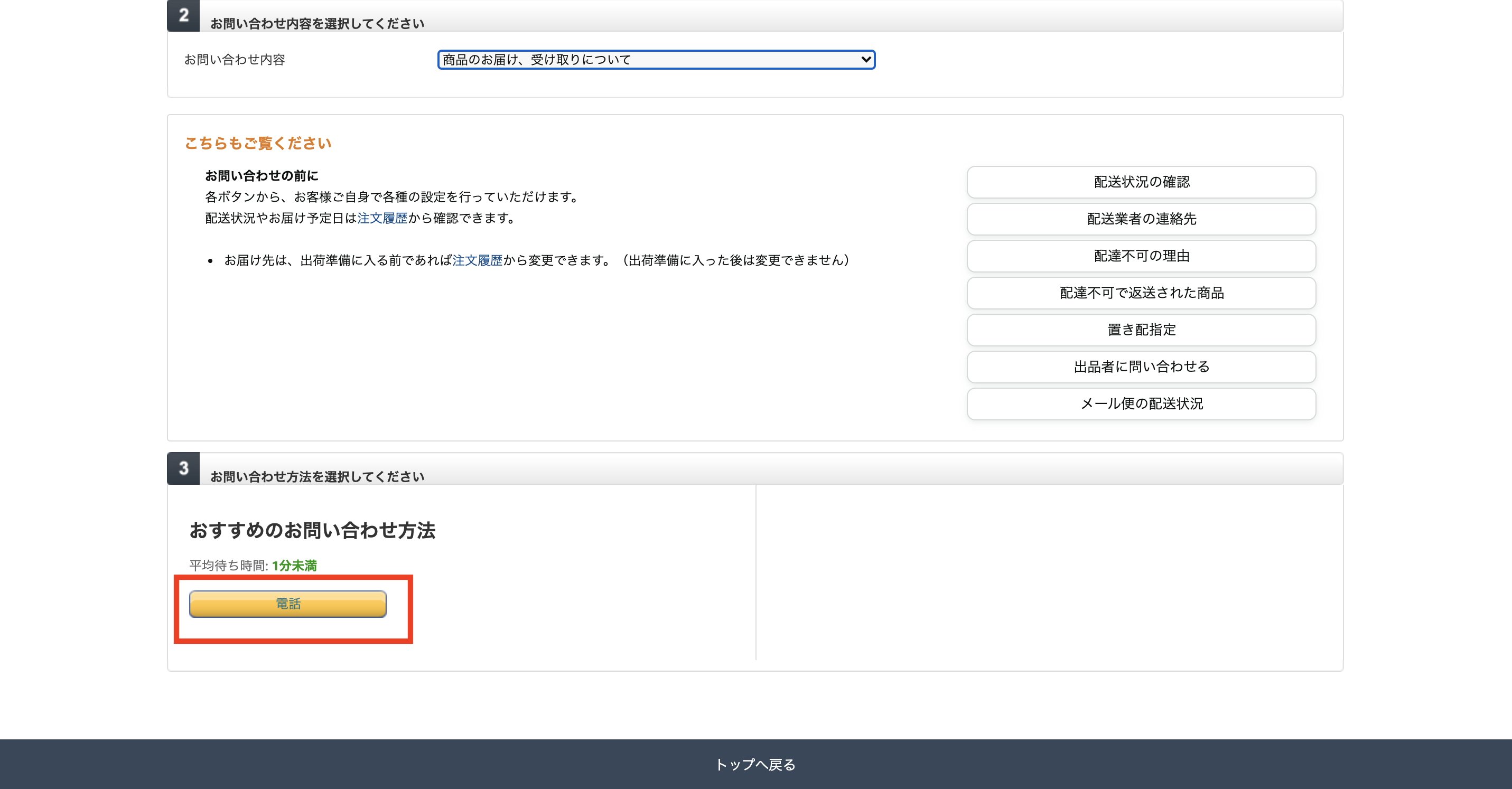Click the dropdown chevron arrow of the inquiry select
1512x789 pixels.
tap(865, 60)
